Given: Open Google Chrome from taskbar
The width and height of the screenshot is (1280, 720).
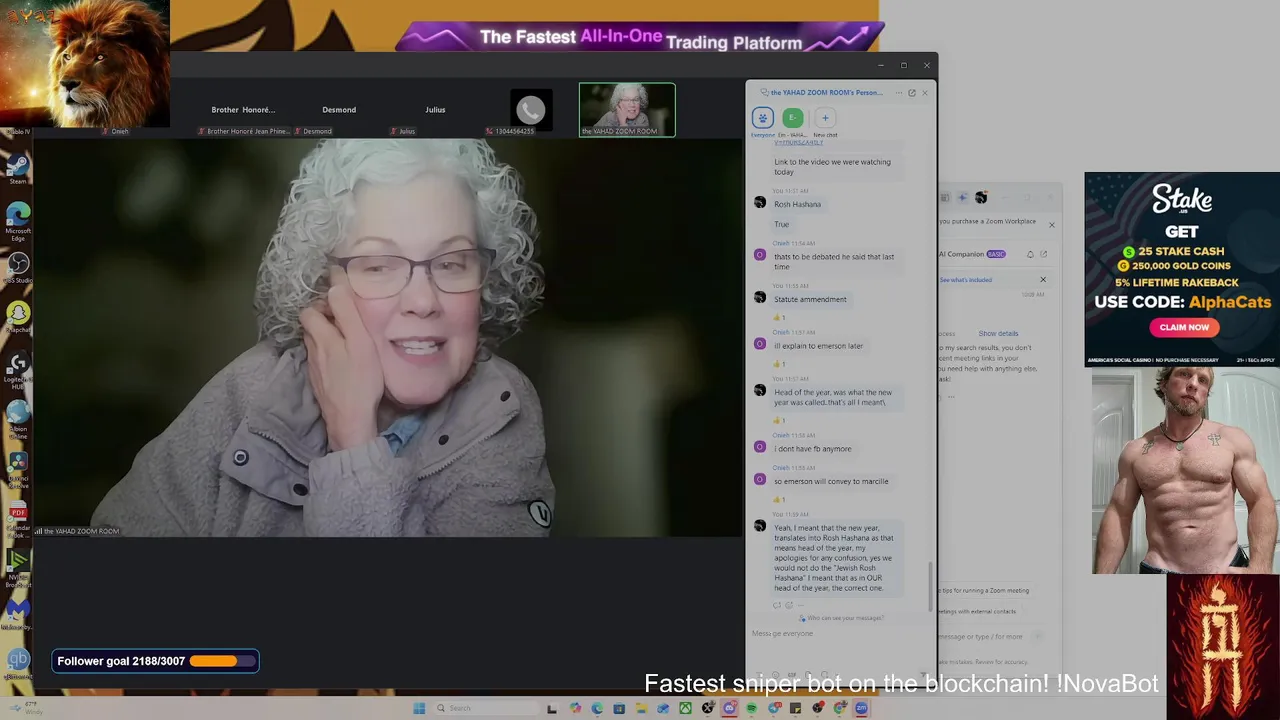Looking at the screenshot, I should [840, 708].
